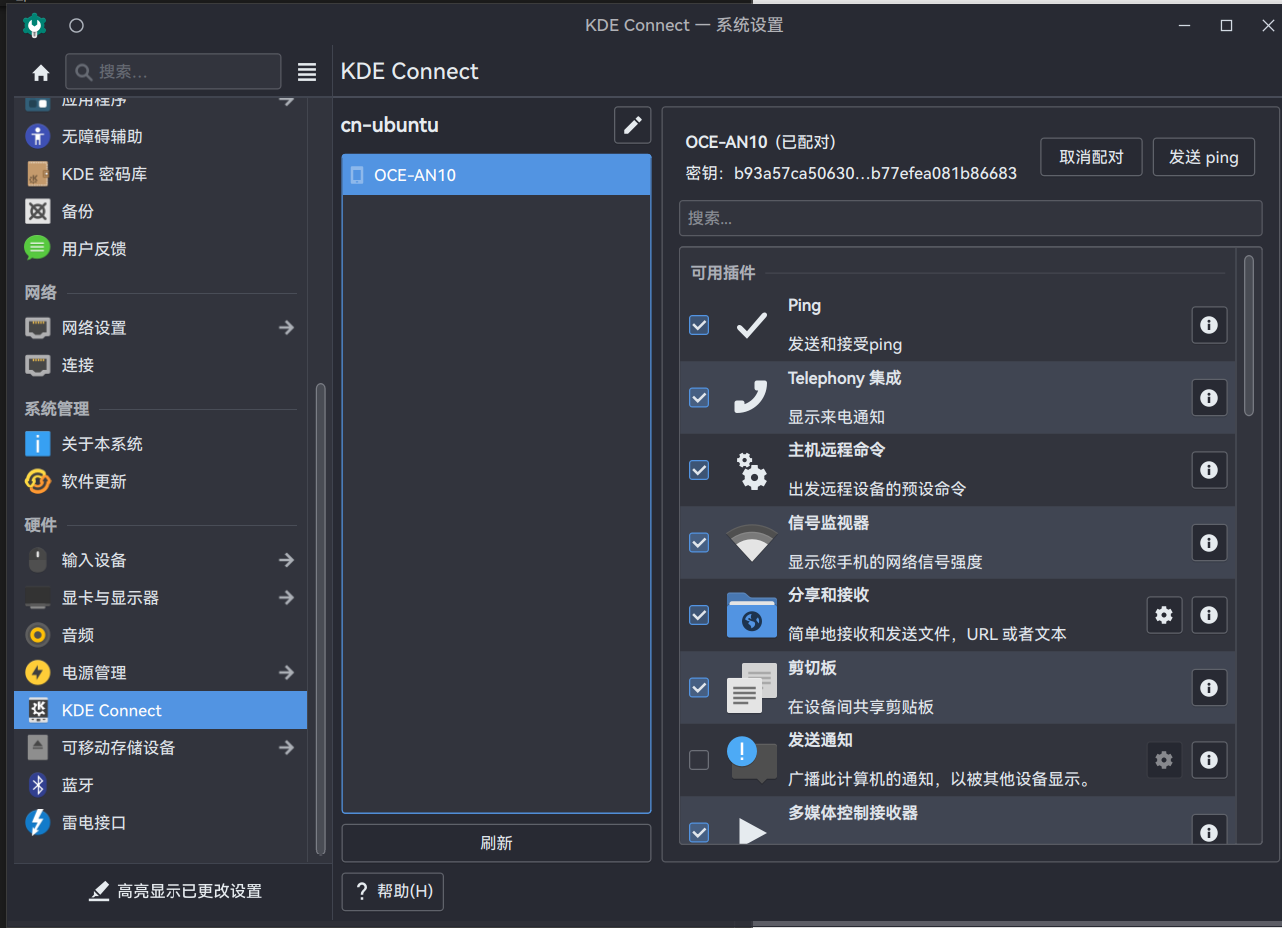The height and width of the screenshot is (928, 1282).
Task: Enable the 发送通知 plugin checkbox
Action: pos(699,760)
